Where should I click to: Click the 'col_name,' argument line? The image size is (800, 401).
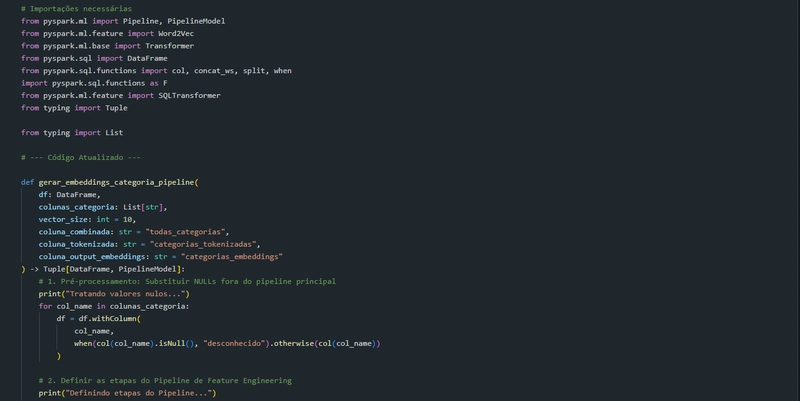click(x=94, y=331)
